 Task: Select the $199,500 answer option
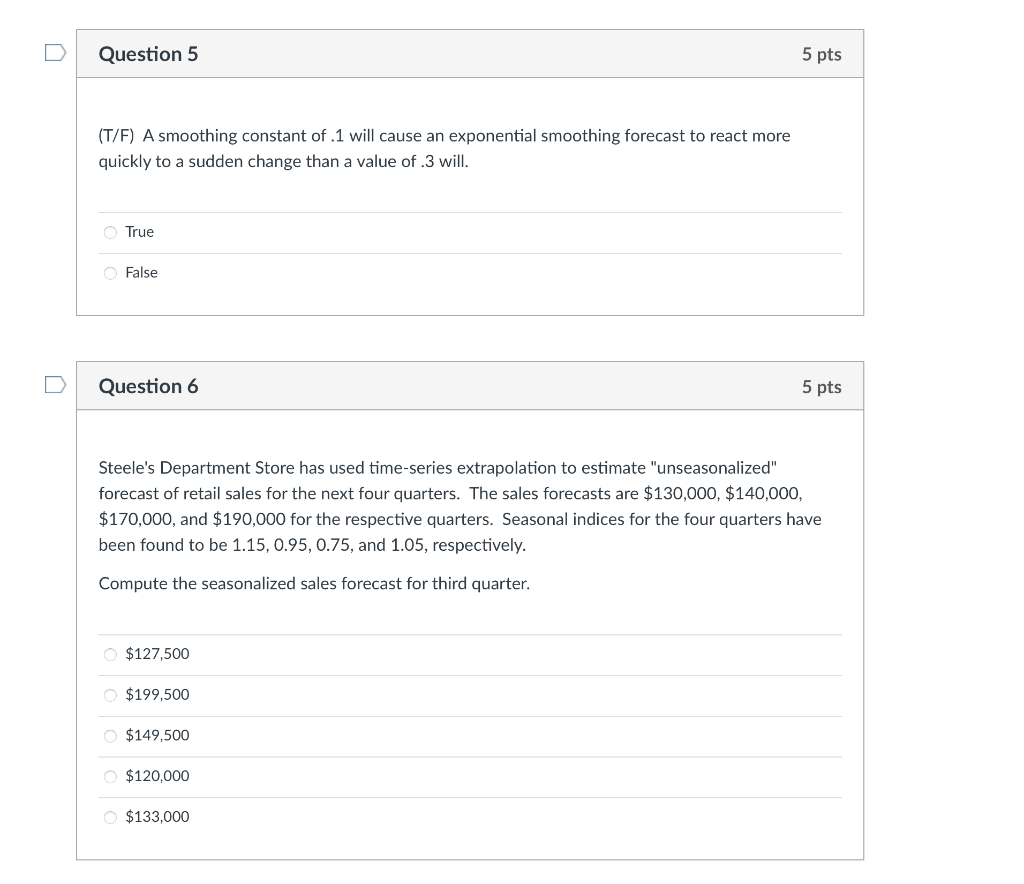click(x=110, y=694)
